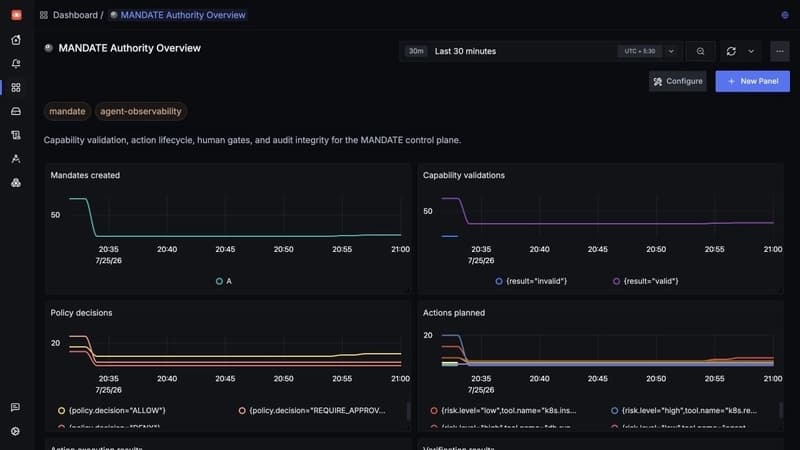Open the Dashboards grid icon in the sidebar

16,88
